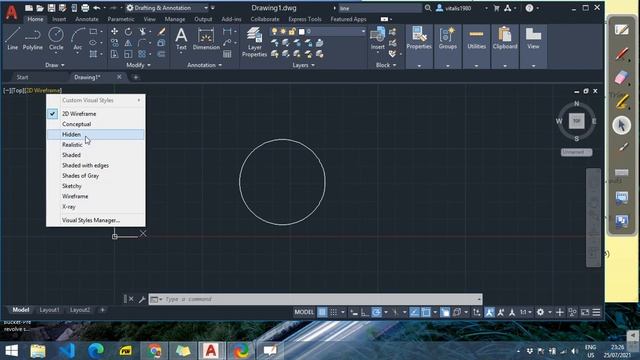Viewport: 640px width, 360px height.
Task: Click the command line customize wrench icon
Action: click(x=142, y=299)
